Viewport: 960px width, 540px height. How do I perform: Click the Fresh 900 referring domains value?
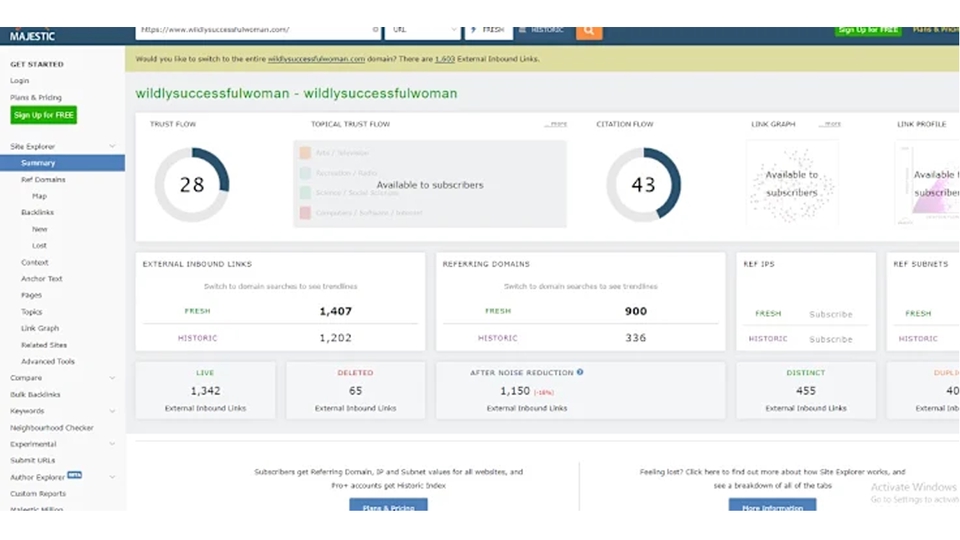pos(636,311)
